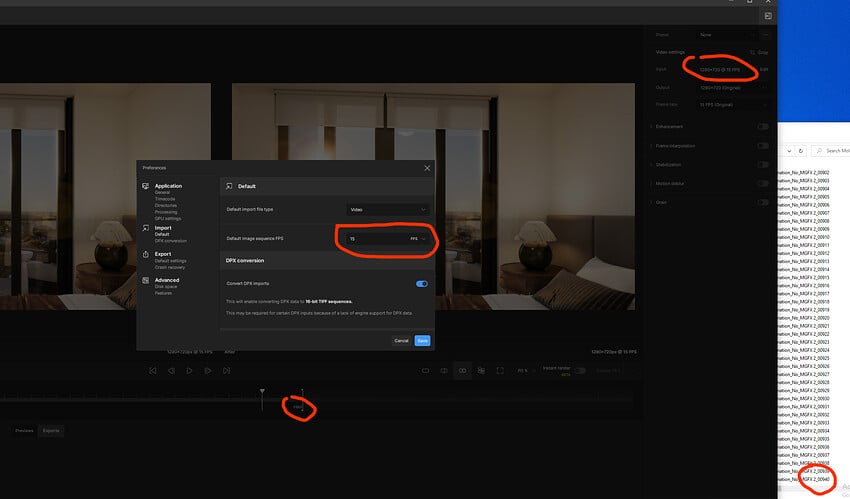The height and width of the screenshot is (499, 850).
Task: Collapse the right side panel icon
Action: coord(768,16)
